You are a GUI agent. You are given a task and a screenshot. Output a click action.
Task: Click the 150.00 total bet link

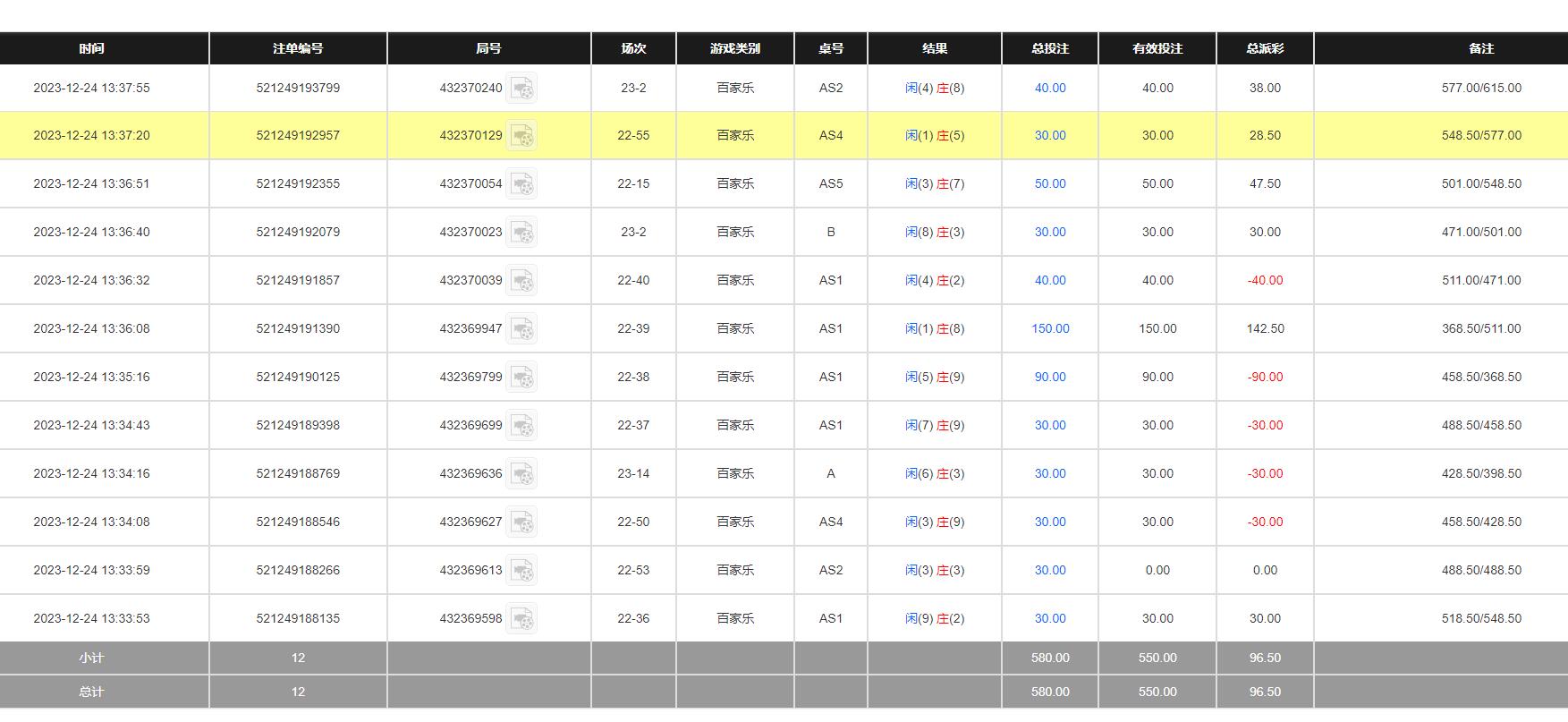coord(1050,328)
